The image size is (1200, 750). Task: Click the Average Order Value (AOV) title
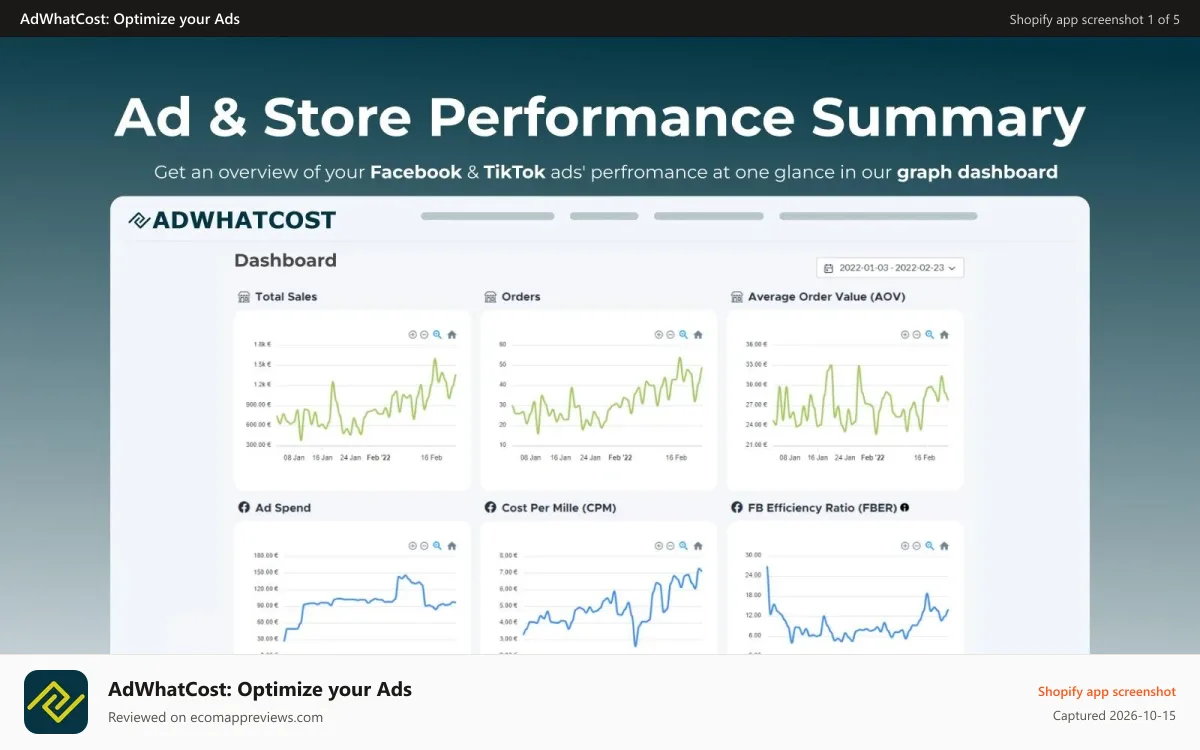pyautogui.click(x=827, y=297)
